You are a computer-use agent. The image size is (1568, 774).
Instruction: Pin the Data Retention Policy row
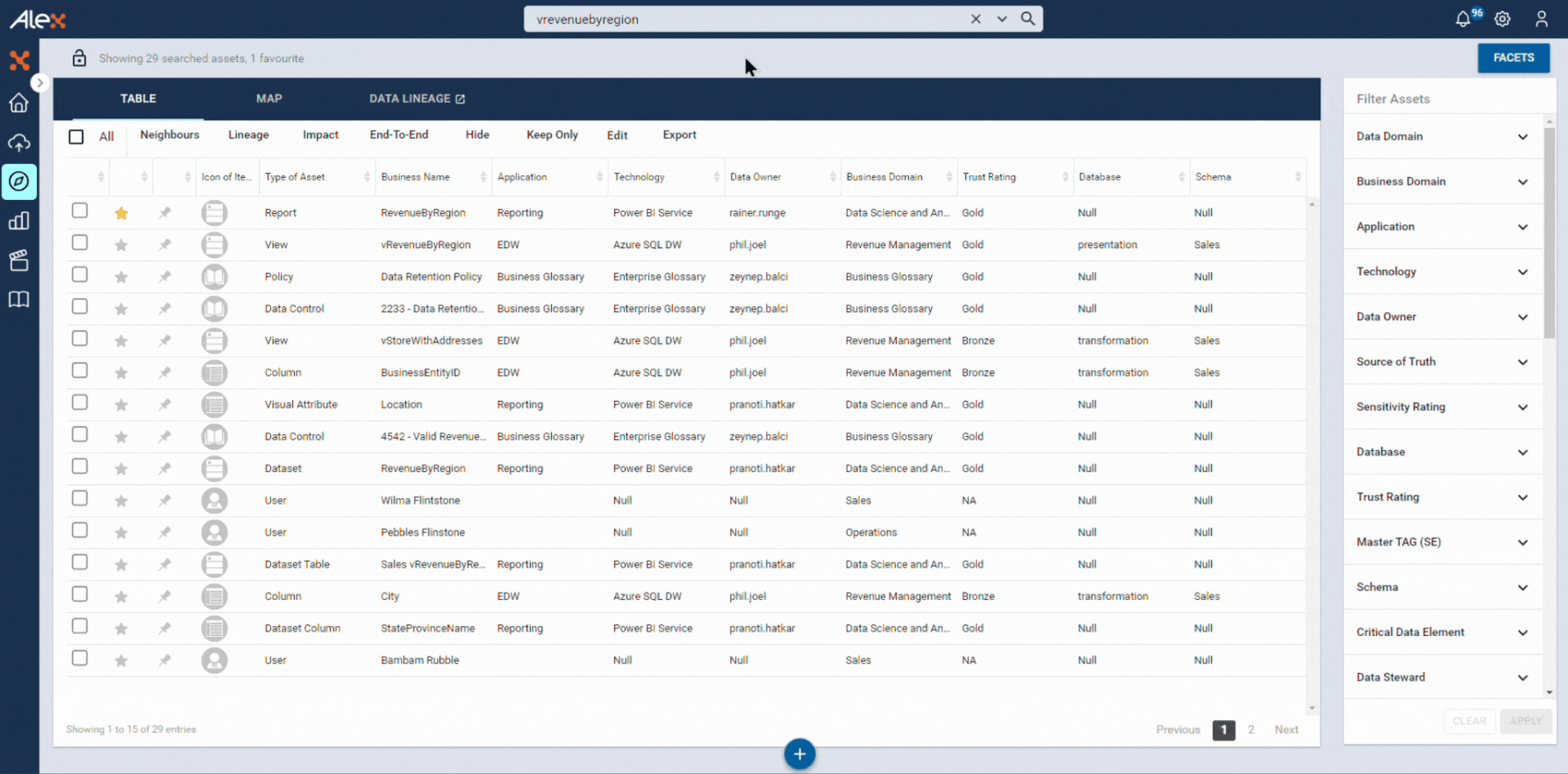point(165,277)
